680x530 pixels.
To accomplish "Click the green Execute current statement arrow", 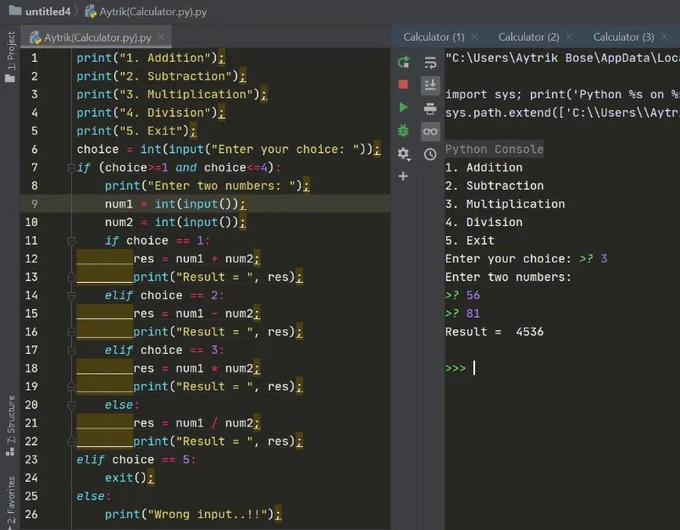I will [403, 107].
